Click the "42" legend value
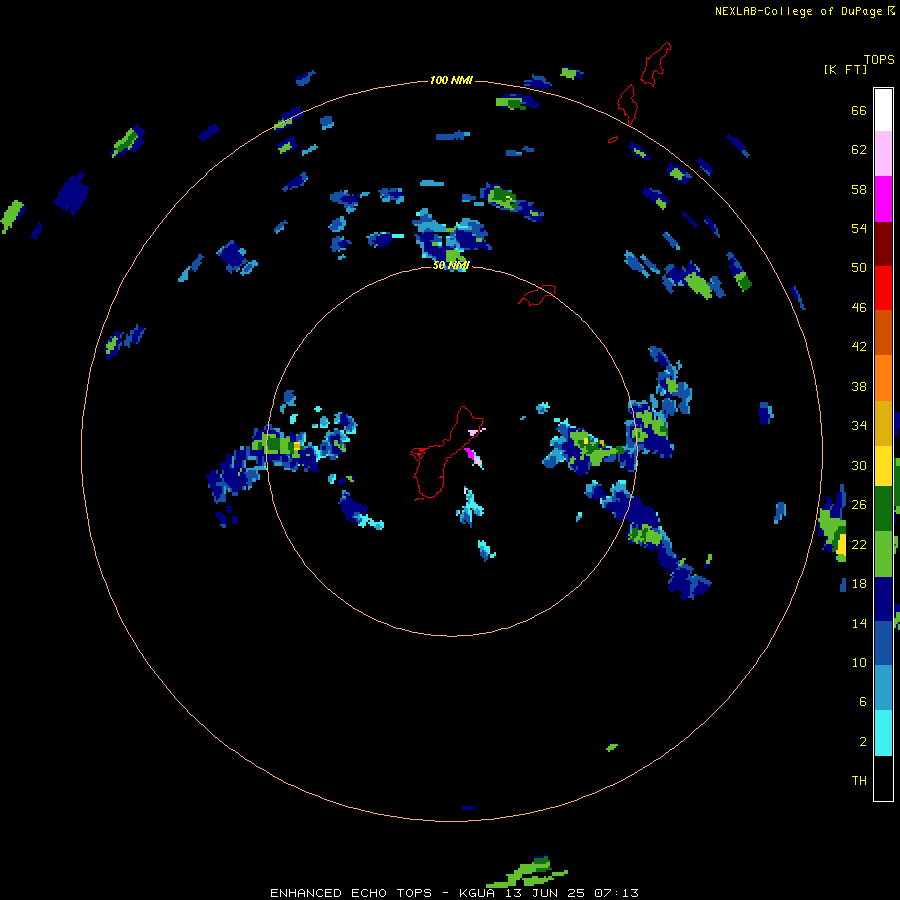 coord(859,347)
